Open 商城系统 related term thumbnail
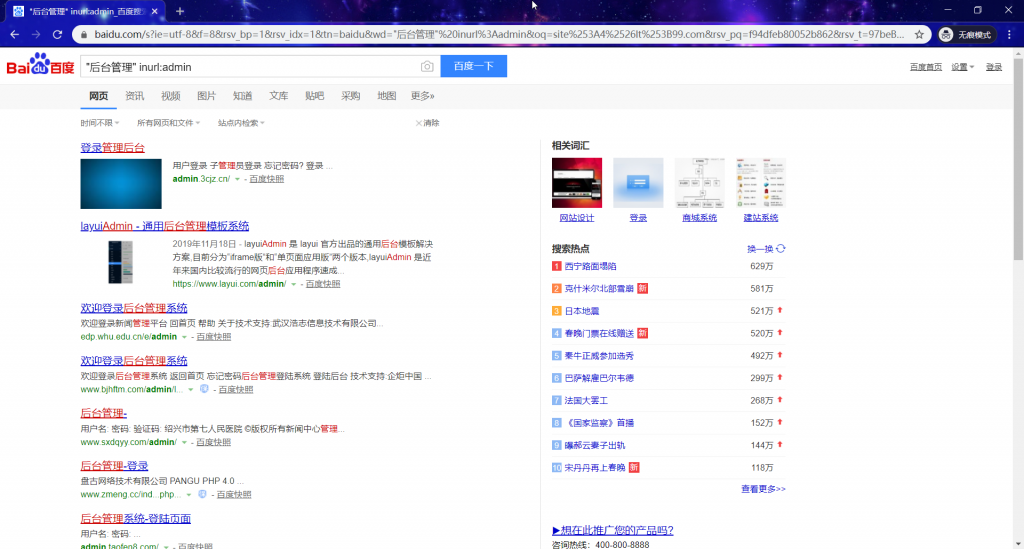 699,183
